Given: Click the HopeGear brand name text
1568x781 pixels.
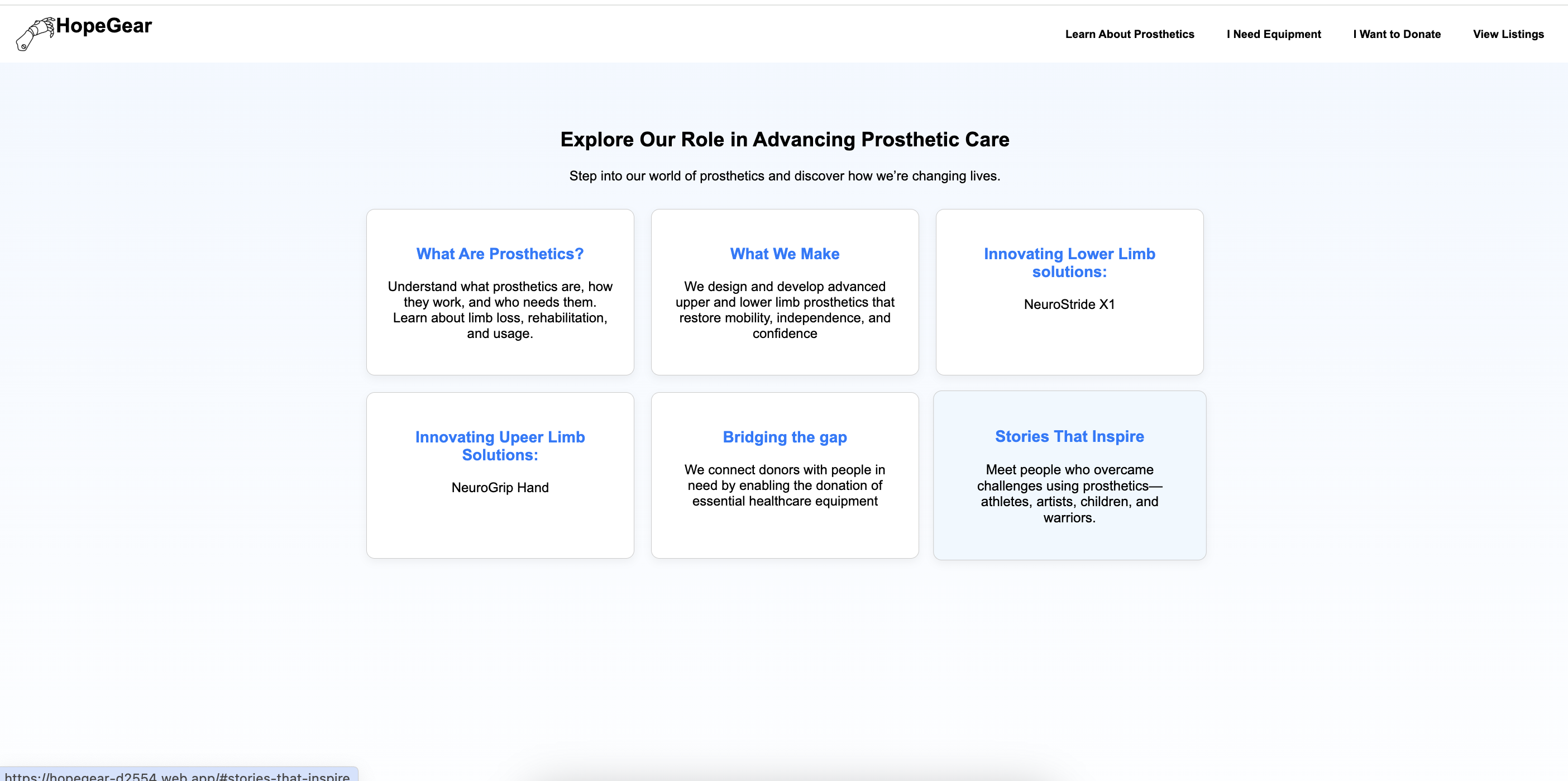Looking at the screenshot, I should [x=104, y=26].
